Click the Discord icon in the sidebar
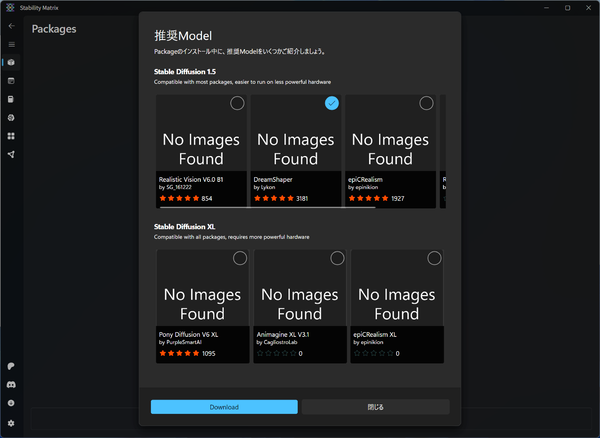The image size is (600, 438). click(11, 384)
